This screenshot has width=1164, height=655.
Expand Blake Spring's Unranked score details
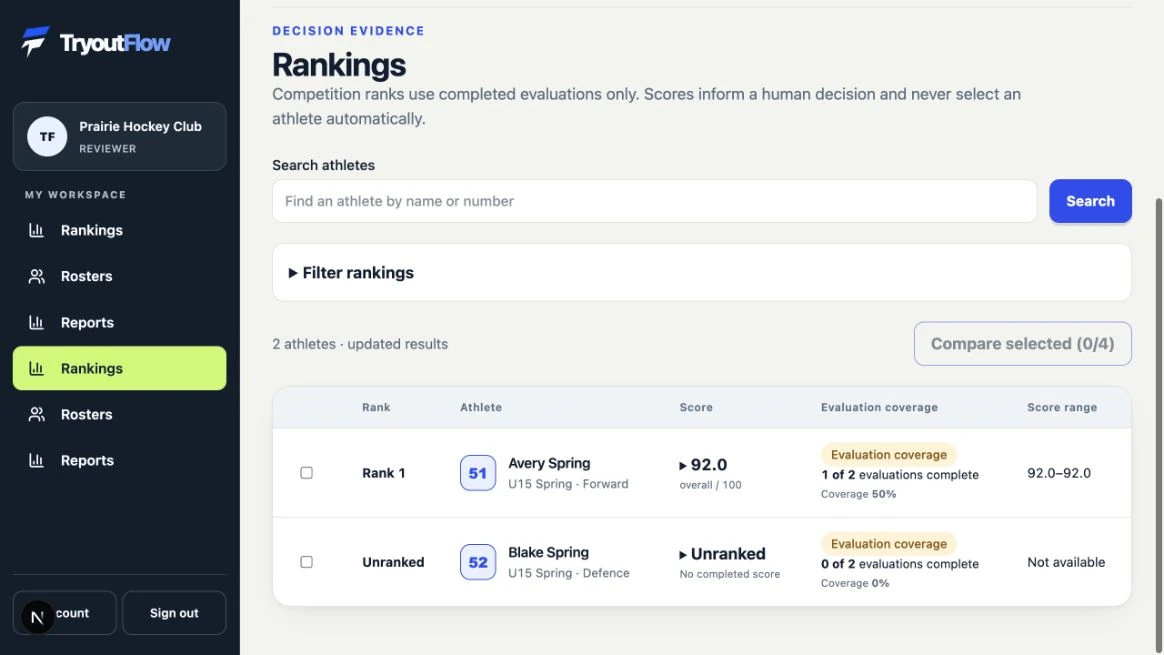[x=722, y=554]
